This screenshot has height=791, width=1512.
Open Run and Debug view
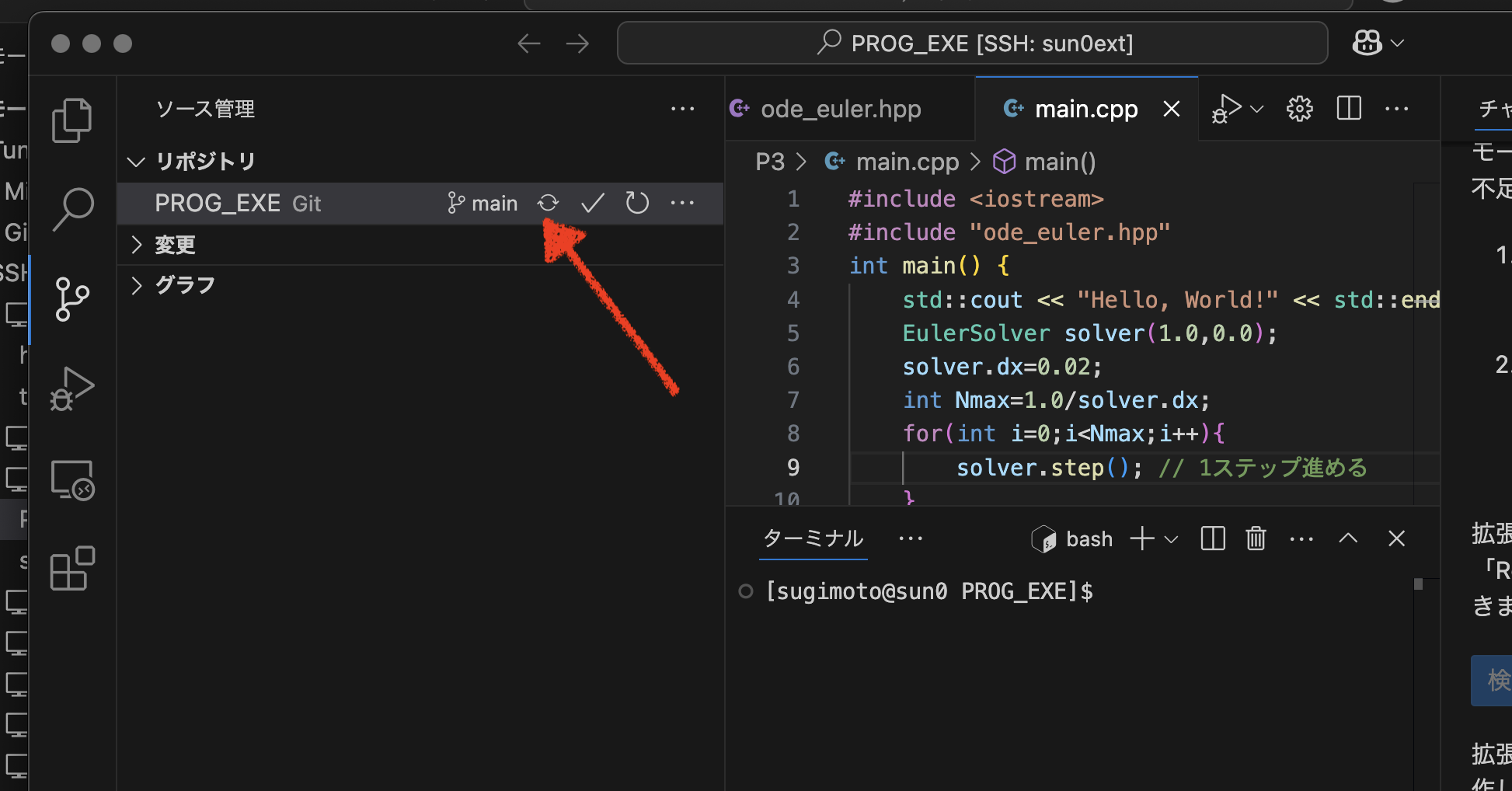point(72,389)
